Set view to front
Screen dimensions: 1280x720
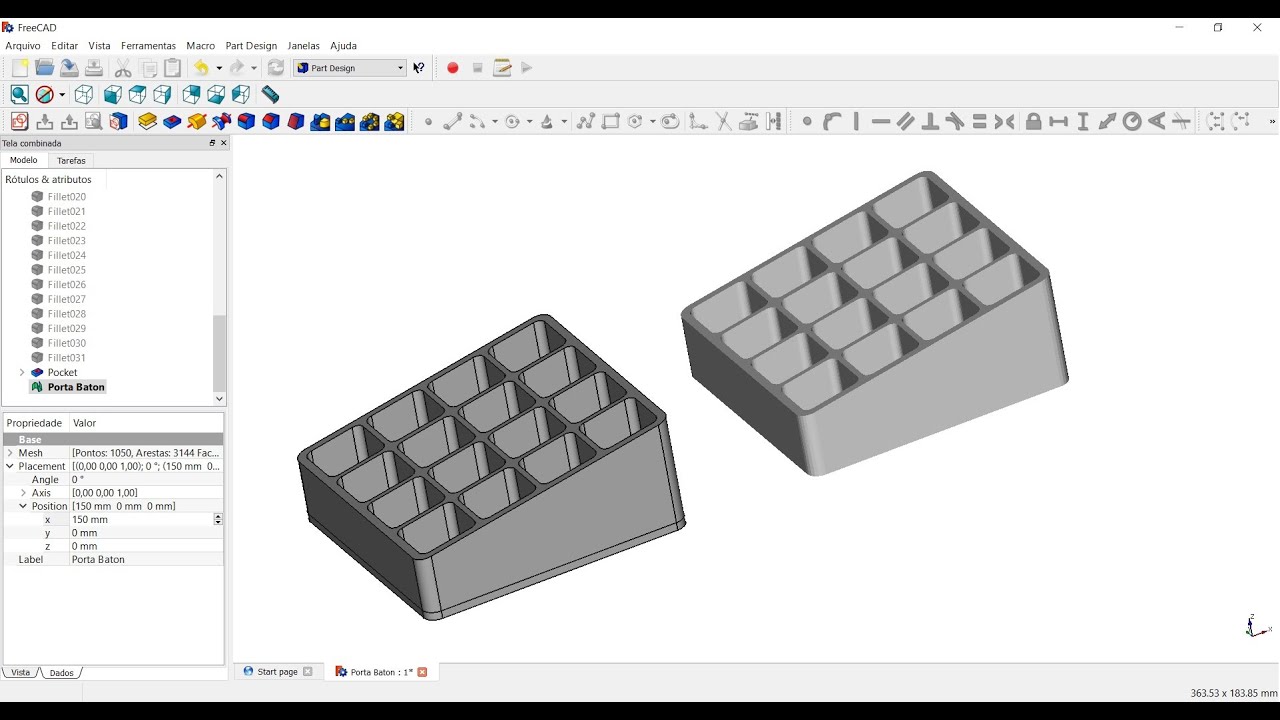(113, 95)
